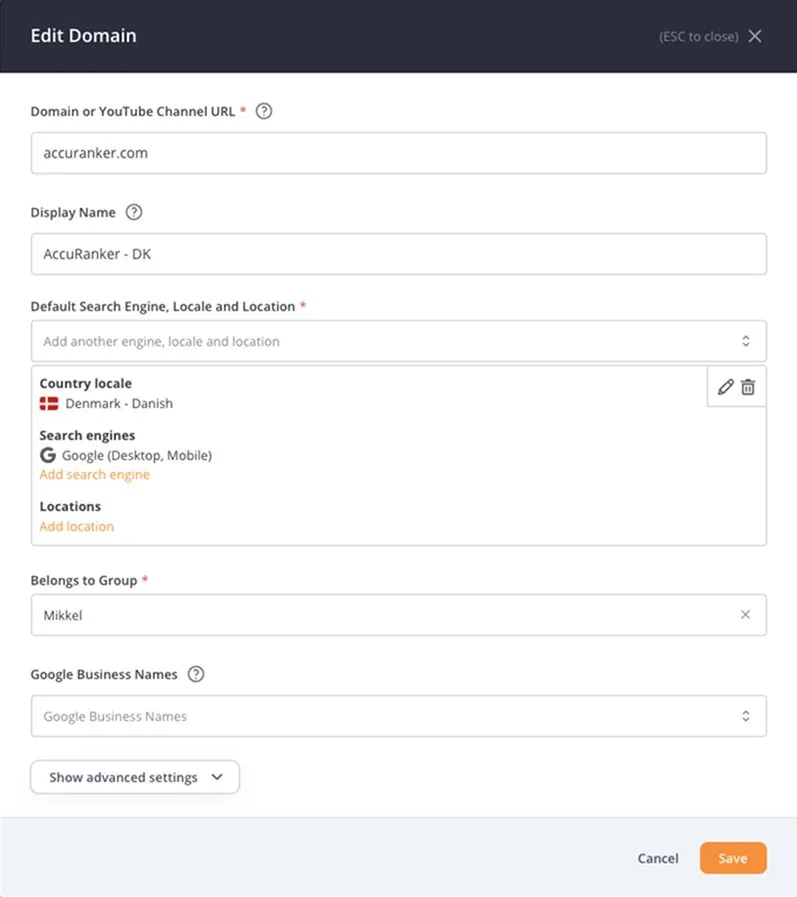Screen dimensions: 797x897
Task: Open the help tooltip next to Display Name
Action: coord(134,212)
